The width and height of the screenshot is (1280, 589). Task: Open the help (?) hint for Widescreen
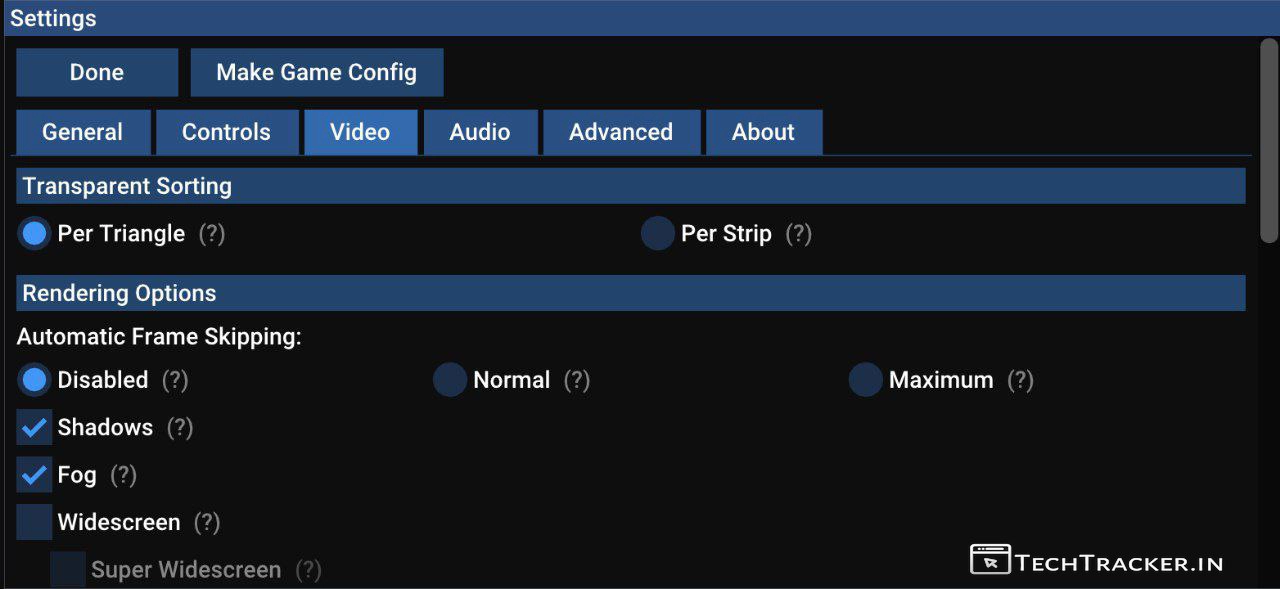(x=207, y=523)
